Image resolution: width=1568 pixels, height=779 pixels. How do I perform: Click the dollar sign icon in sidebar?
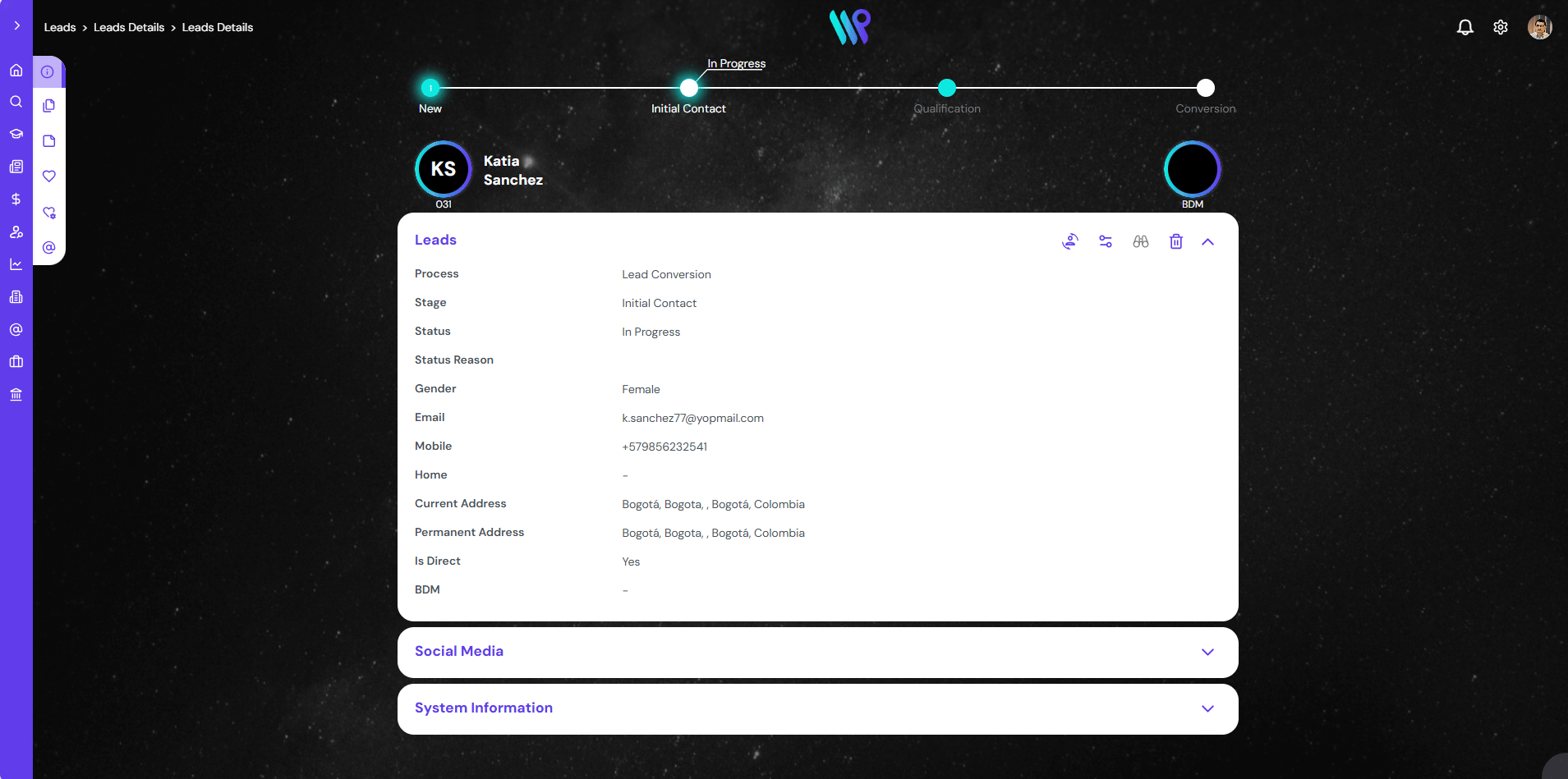click(16, 199)
